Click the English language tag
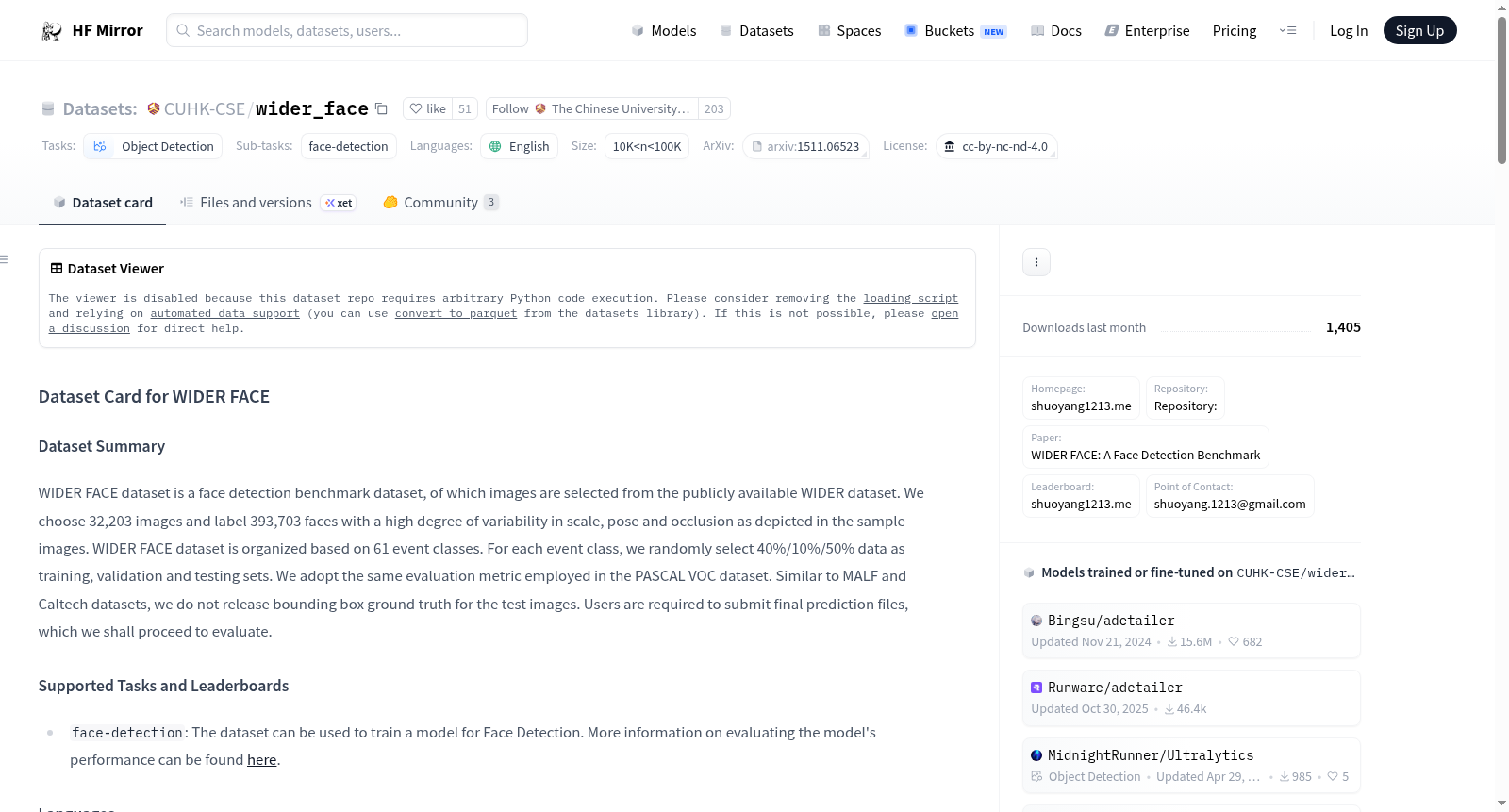The image size is (1509, 812). pyautogui.click(x=520, y=146)
